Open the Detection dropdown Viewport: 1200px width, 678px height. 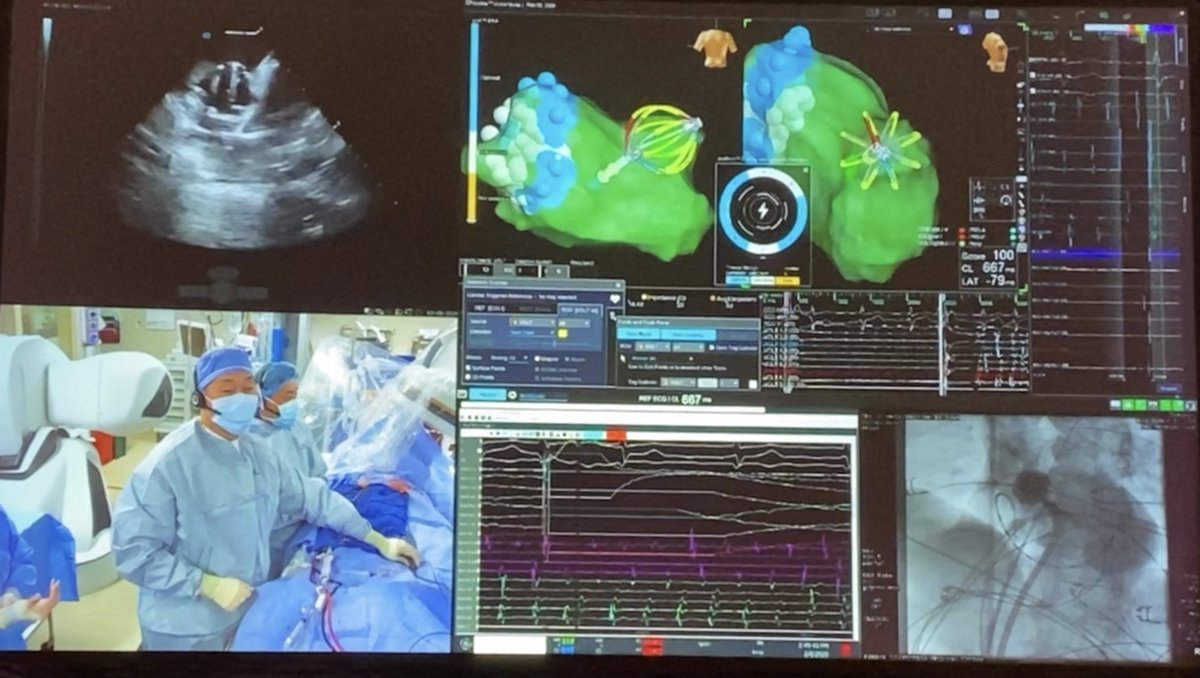click(532, 333)
